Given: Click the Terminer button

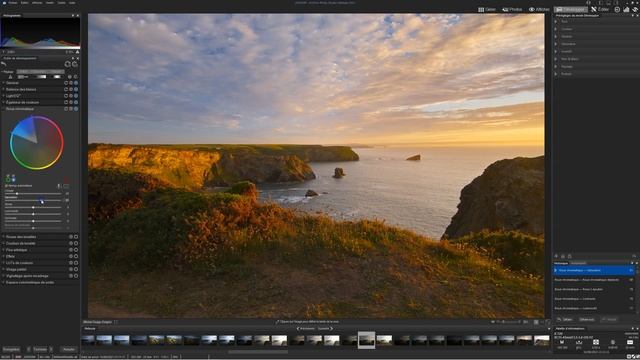Looking at the screenshot, I should coord(40,349).
